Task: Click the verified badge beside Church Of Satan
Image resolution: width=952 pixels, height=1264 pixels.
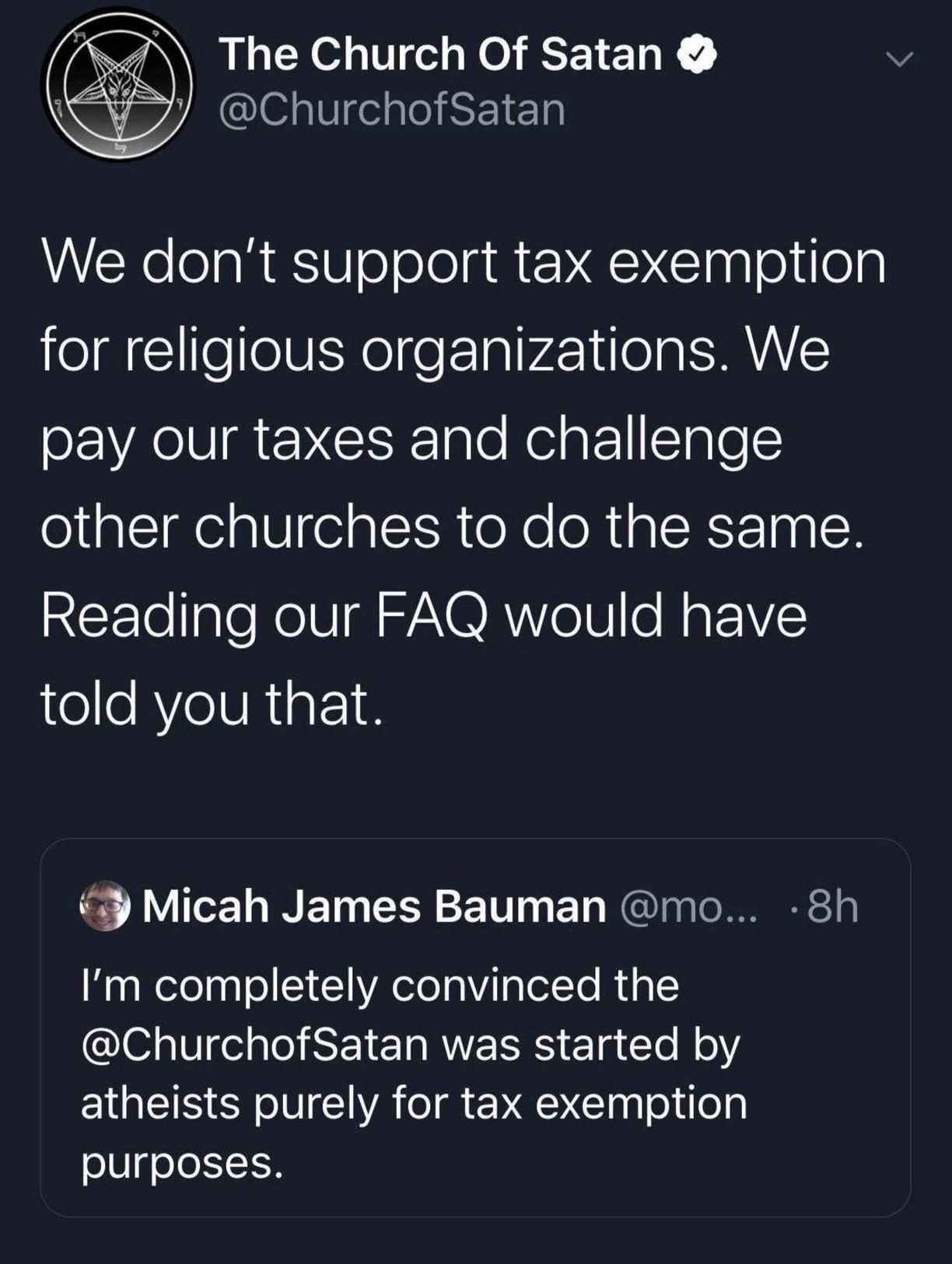Action: (697, 55)
